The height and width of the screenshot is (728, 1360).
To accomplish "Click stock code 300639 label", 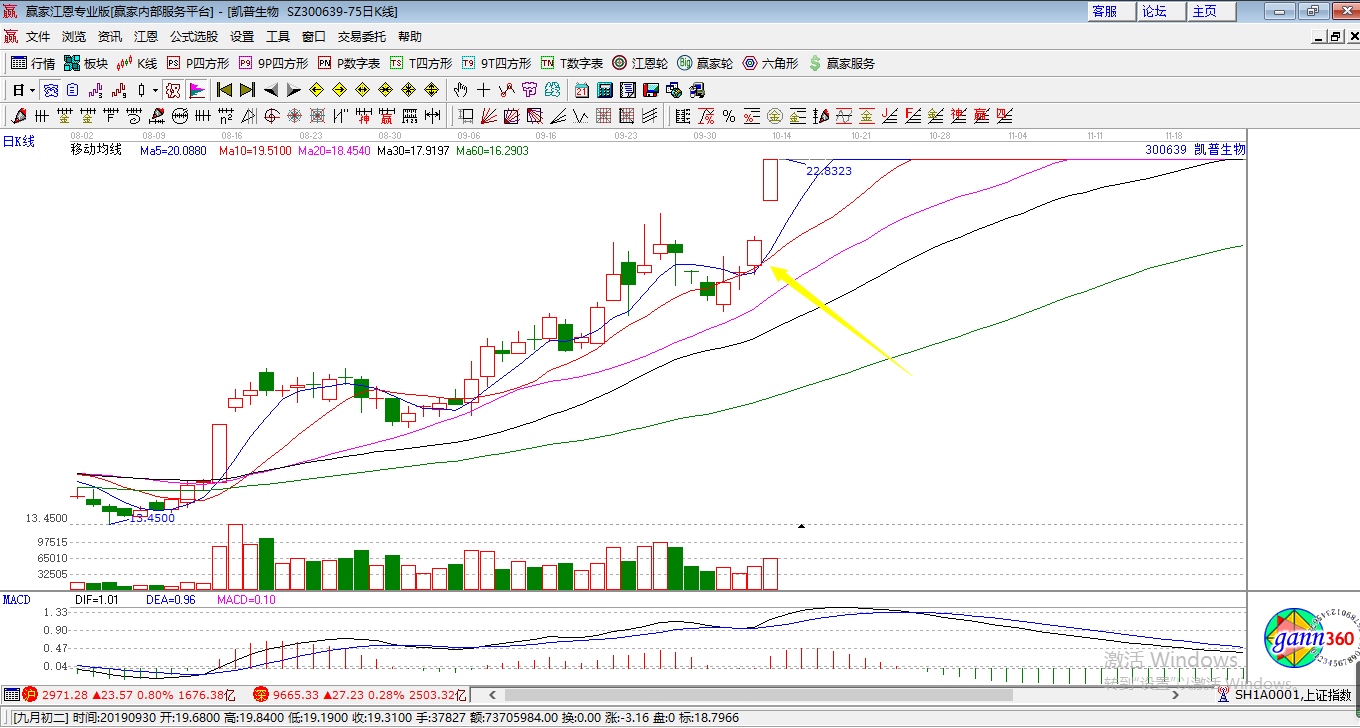I will 1165,150.
